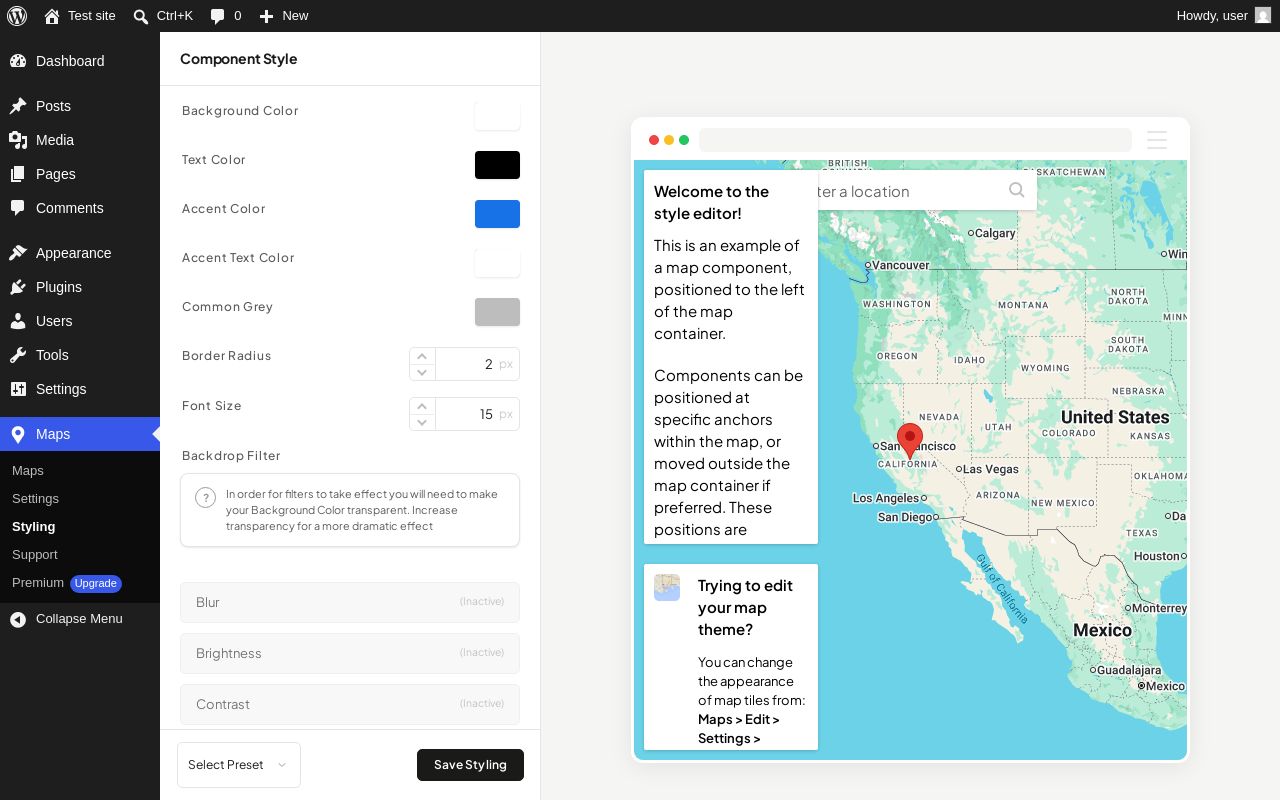Image resolution: width=1280 pixels, height=800 pixels.
Task: Select the Styling submenu item
Action: 33,527
